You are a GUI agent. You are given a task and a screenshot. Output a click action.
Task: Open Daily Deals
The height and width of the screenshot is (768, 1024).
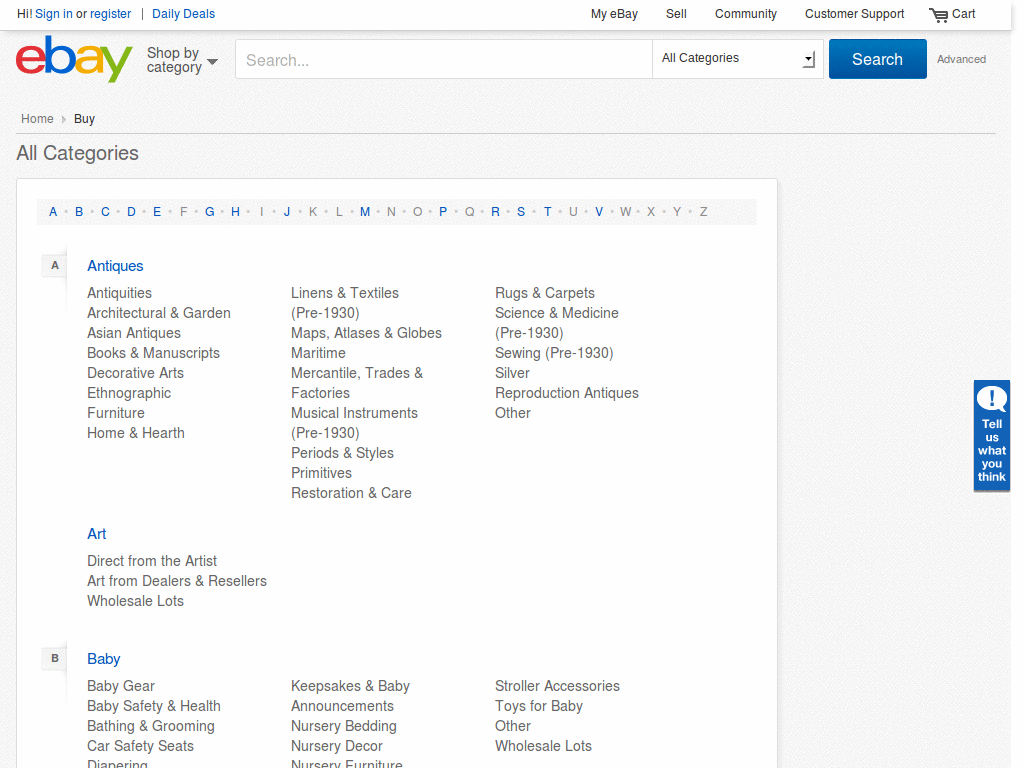point(183,14)
